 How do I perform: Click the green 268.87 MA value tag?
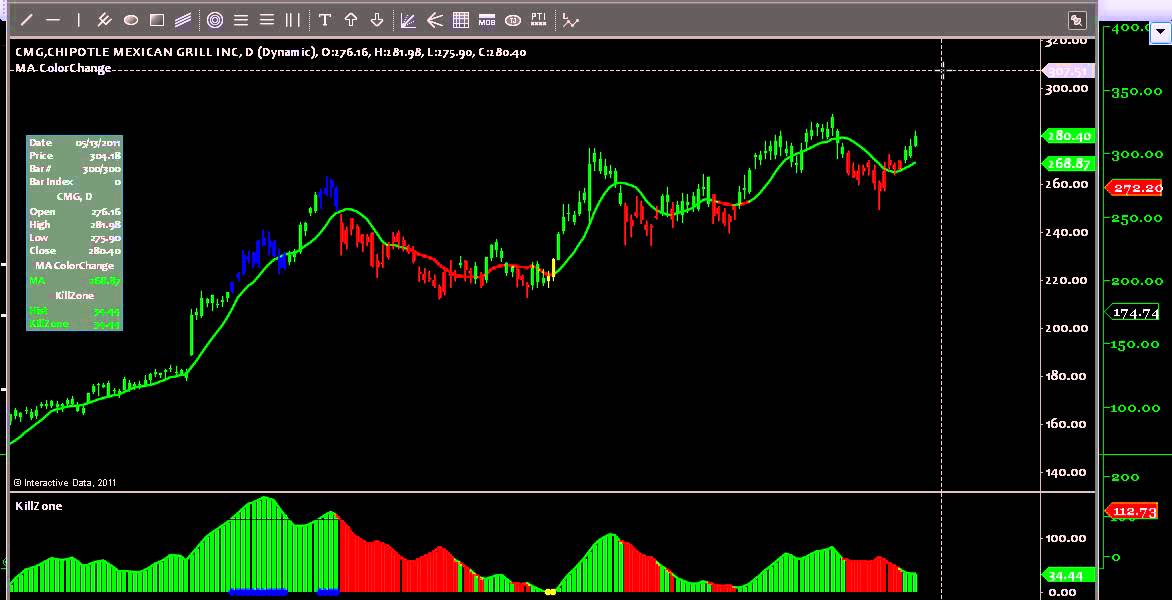(x=1068, y=163)
